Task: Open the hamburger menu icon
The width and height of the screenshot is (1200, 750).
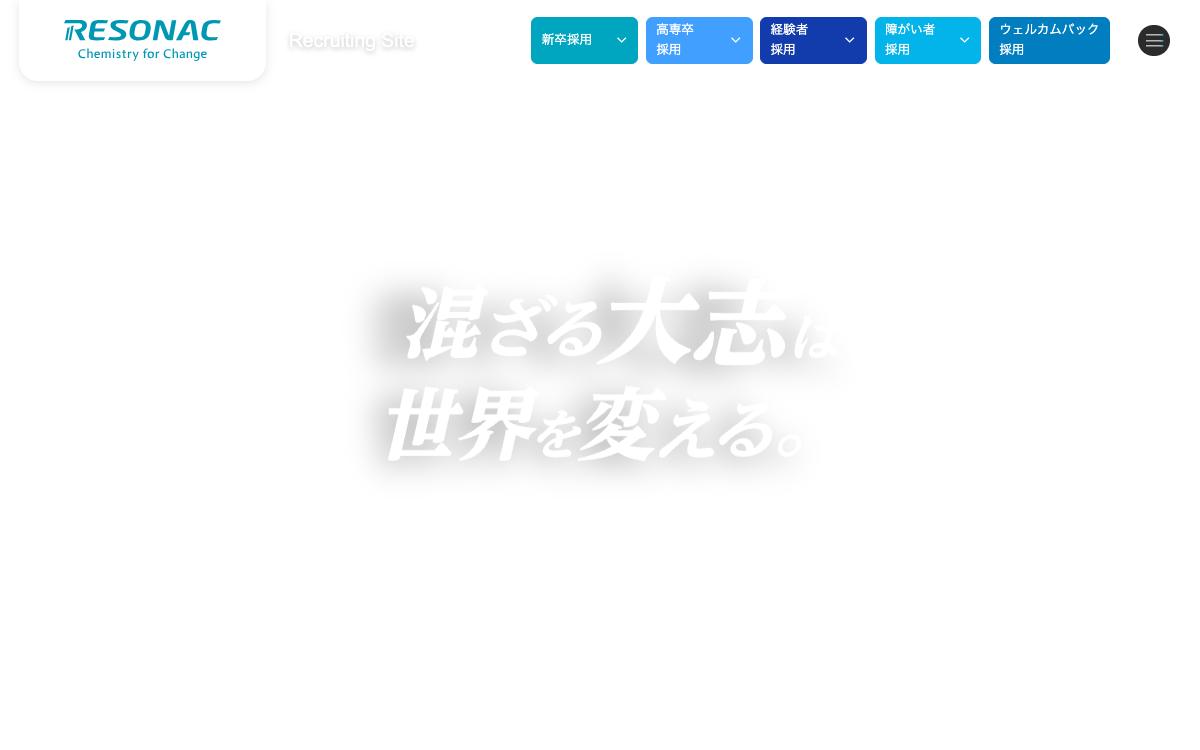Action: point(1154,40)
